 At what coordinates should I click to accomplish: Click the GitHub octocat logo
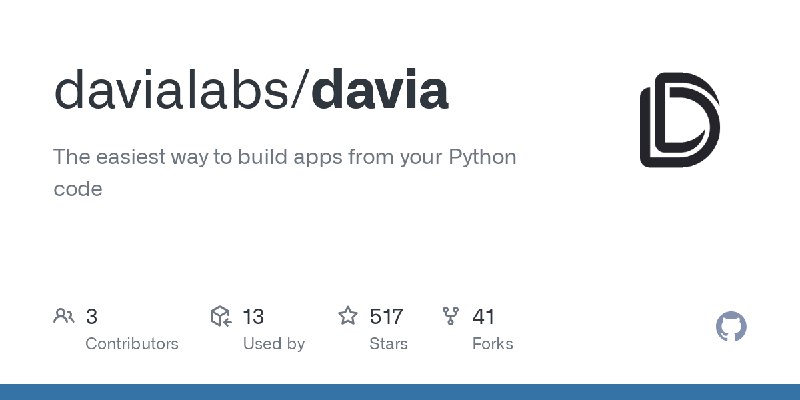(731, 327)
